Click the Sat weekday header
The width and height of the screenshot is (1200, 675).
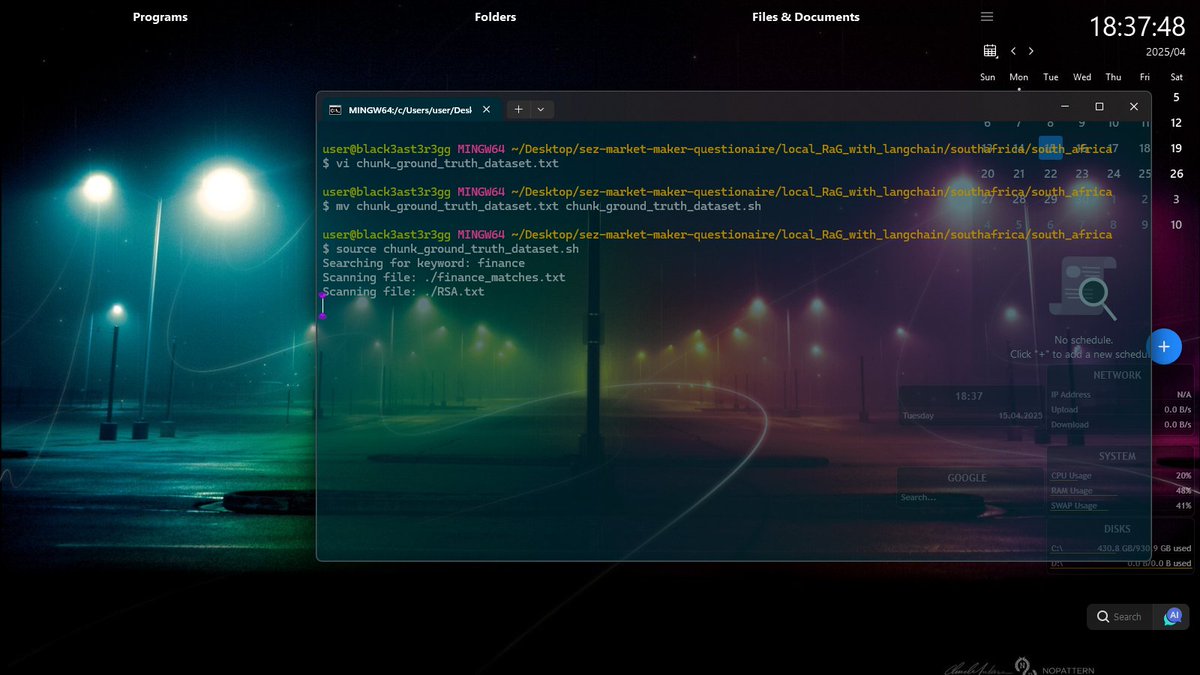pyautogui.click(x=1176, y=77)
